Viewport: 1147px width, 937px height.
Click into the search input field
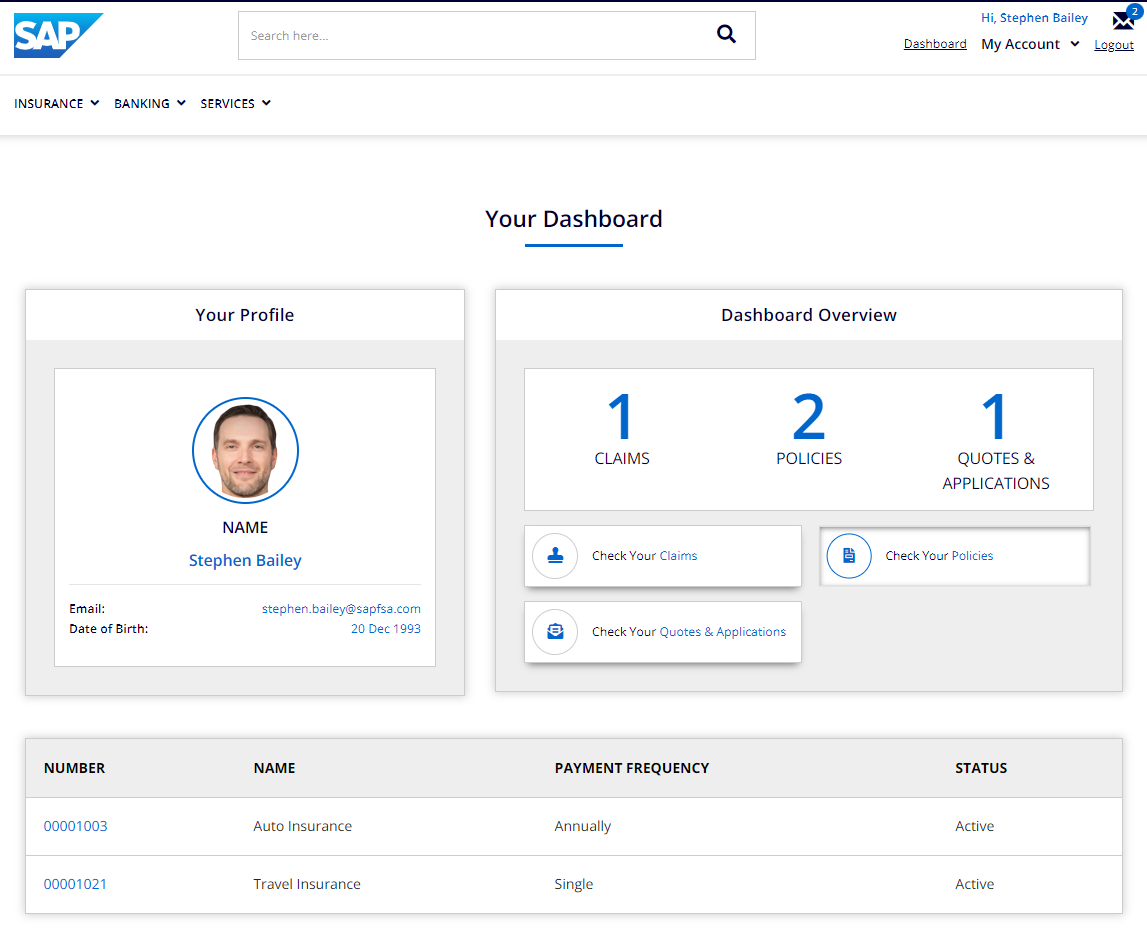pyautogui.click(x=470, y=36)
